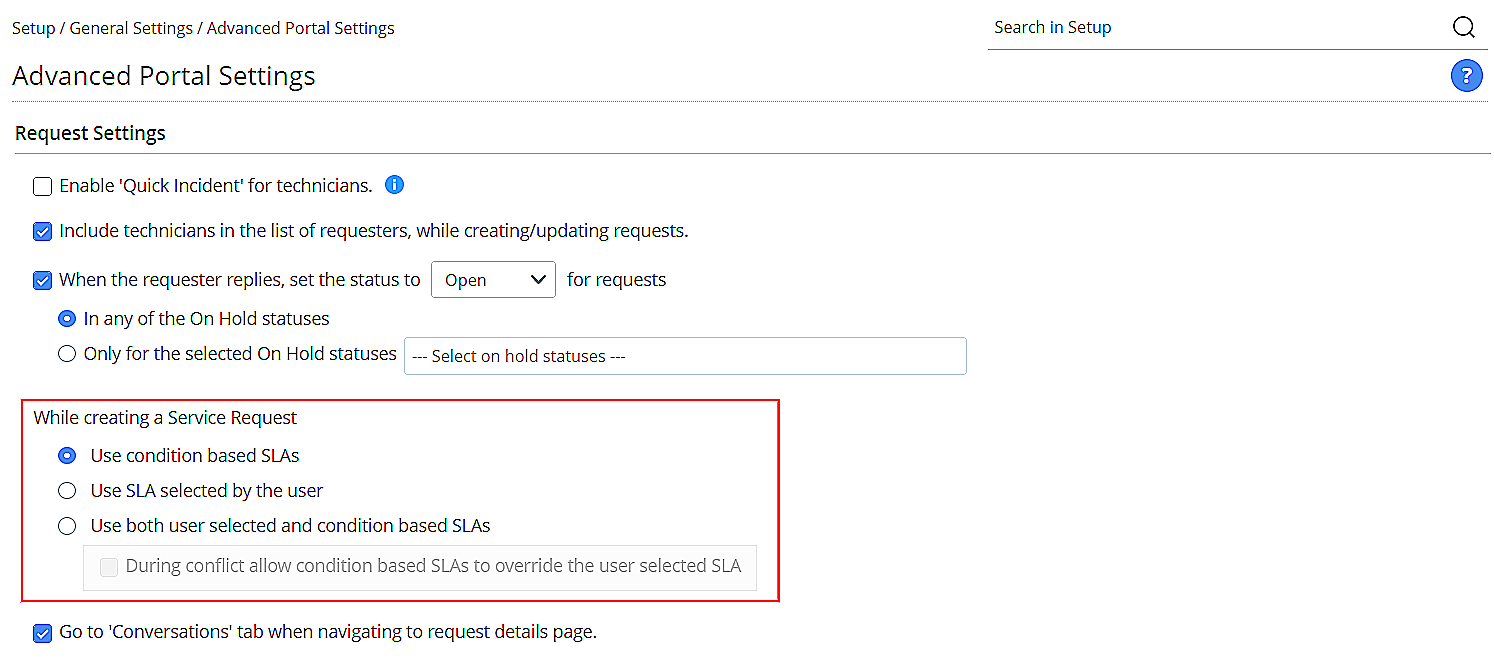
Task: Select 'Use condition based SLAs' option
Action: click(x=67, y=456)
